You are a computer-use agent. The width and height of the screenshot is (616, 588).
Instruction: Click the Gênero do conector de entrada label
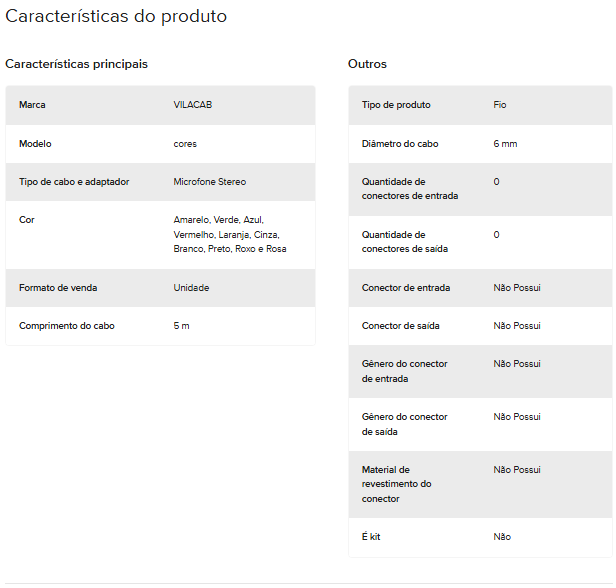[404, 371]
